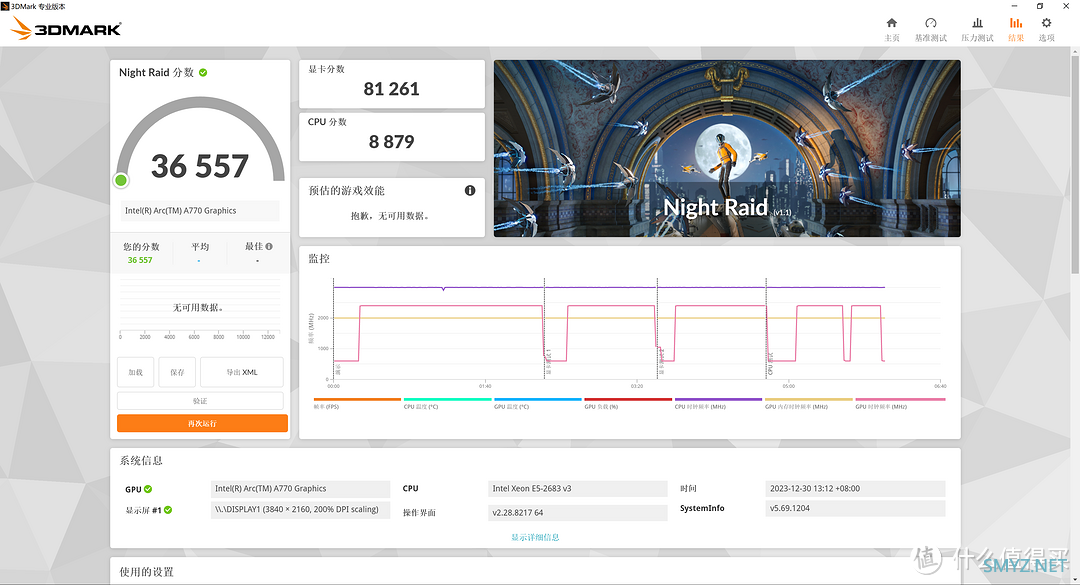The image size is (1080, 585).
Task: Click the time field 2023-12-30 13:12 +08:00
Action: click(x=855, y=489)
